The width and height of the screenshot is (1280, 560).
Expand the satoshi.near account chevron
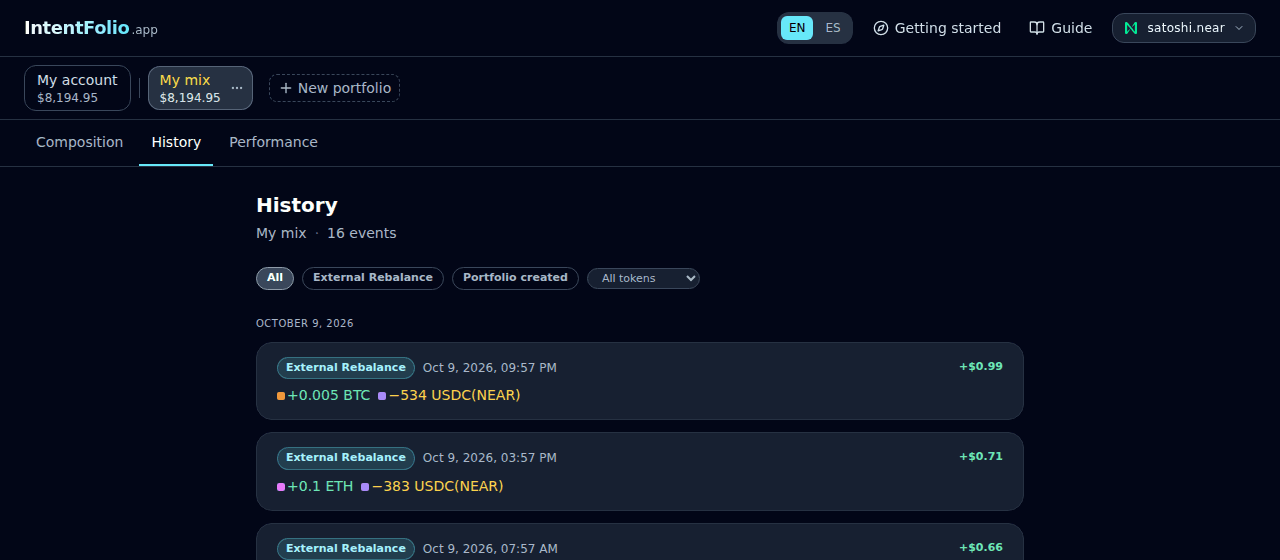(1239, 28)
